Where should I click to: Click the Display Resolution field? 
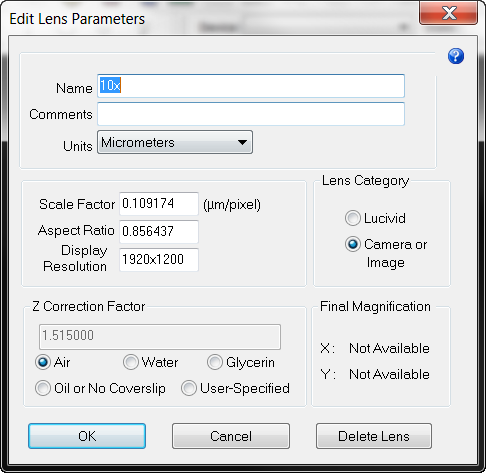click(159, 260)
